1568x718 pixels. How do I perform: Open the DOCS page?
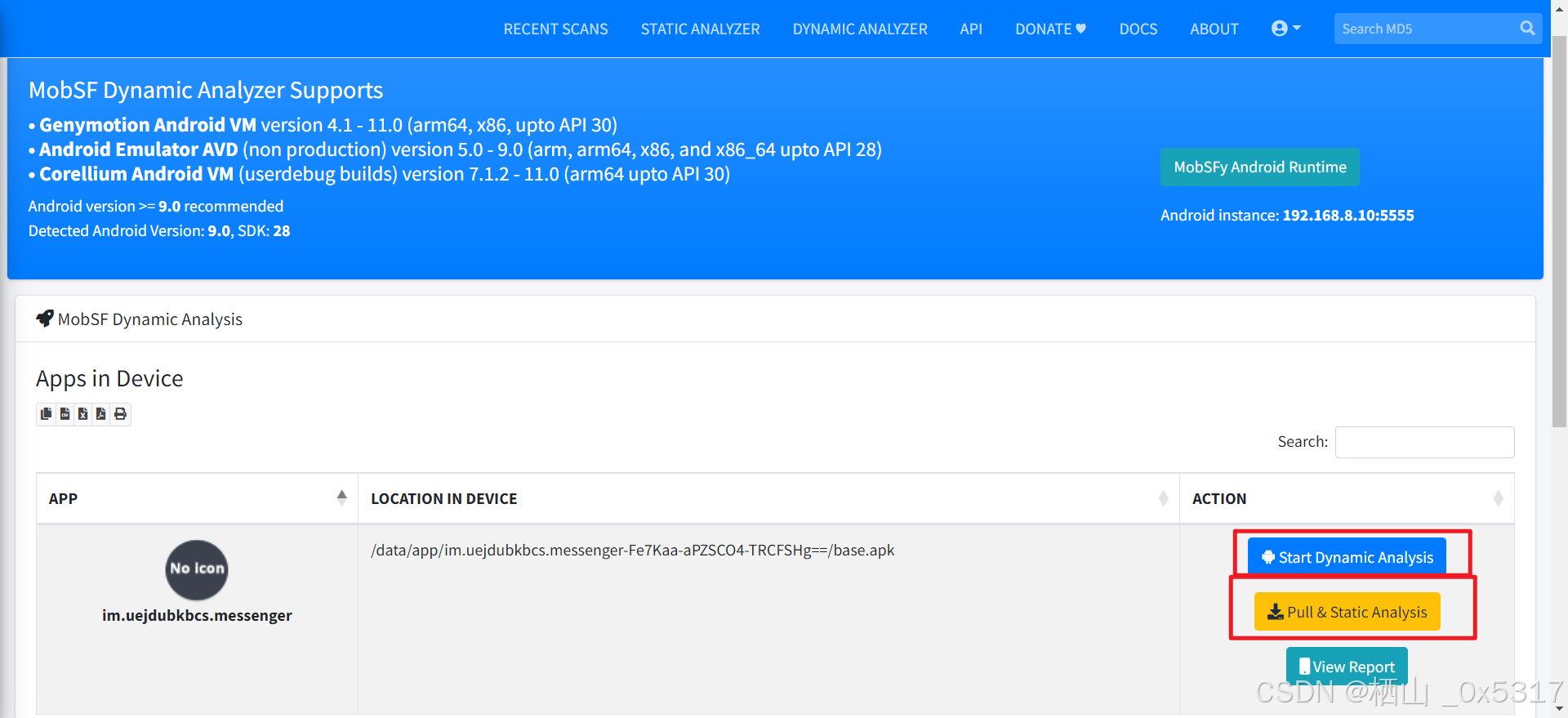tap(1138, 29)
